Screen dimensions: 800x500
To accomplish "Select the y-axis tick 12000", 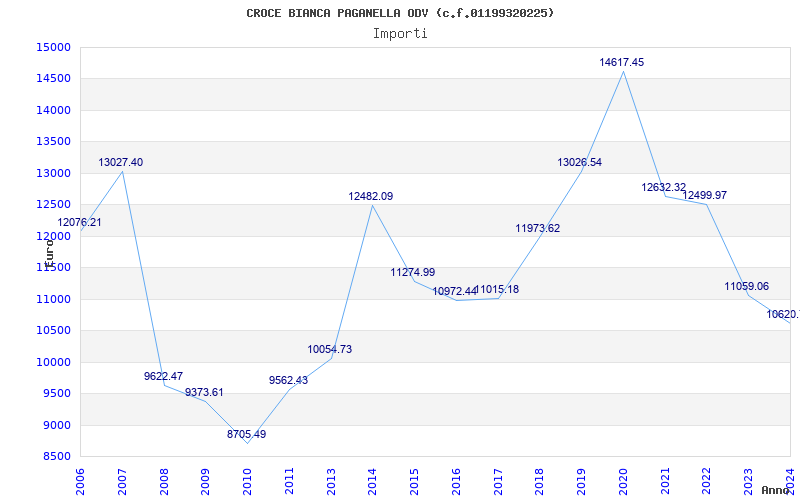I will [53, 236].
